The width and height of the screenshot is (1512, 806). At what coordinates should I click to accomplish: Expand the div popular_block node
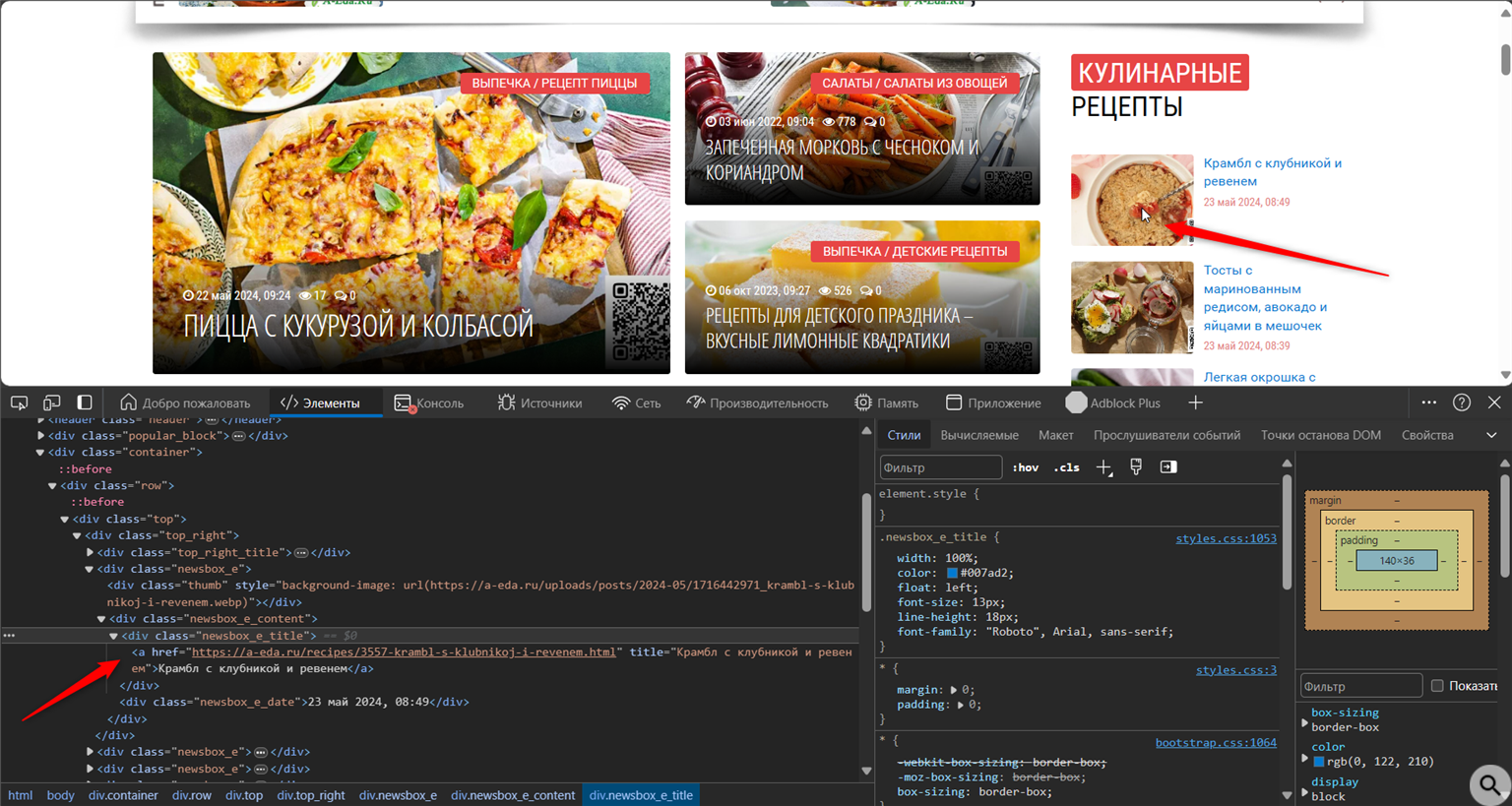[40, 436]
